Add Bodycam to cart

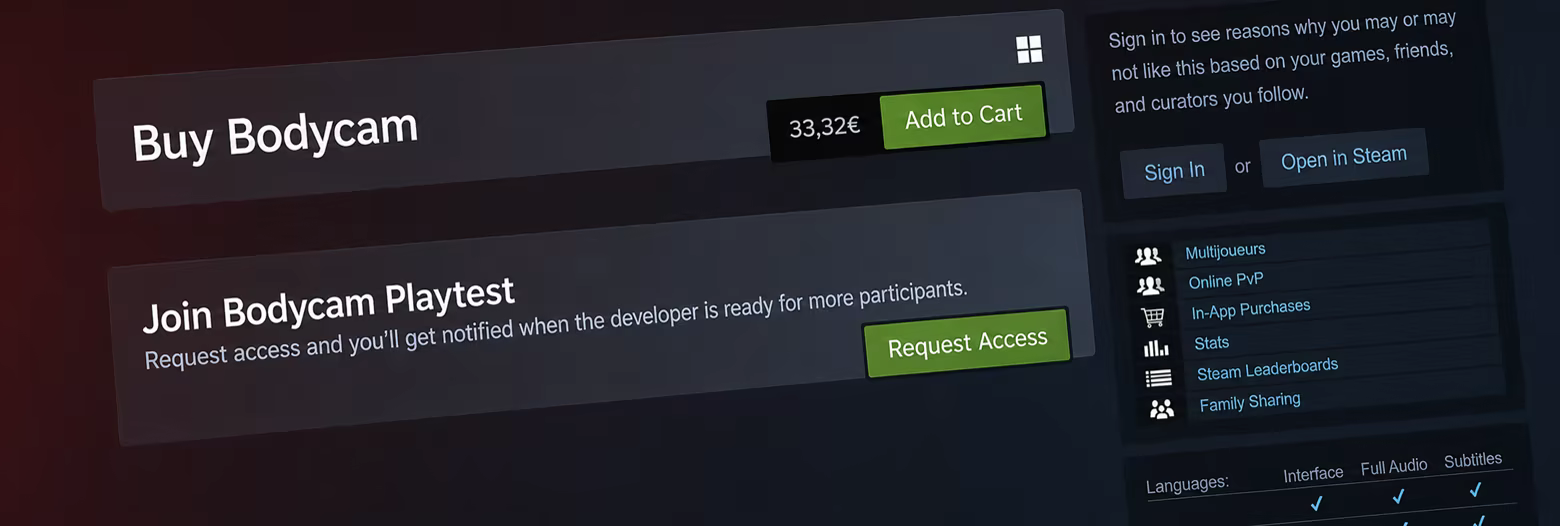pos(963,117)
